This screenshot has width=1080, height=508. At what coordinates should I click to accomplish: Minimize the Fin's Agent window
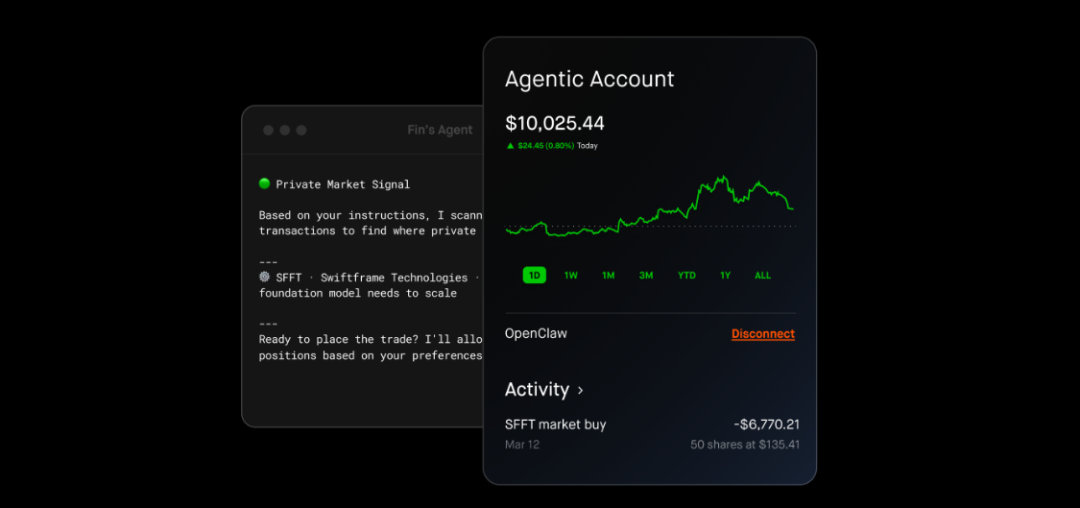(x=284, y=130)
